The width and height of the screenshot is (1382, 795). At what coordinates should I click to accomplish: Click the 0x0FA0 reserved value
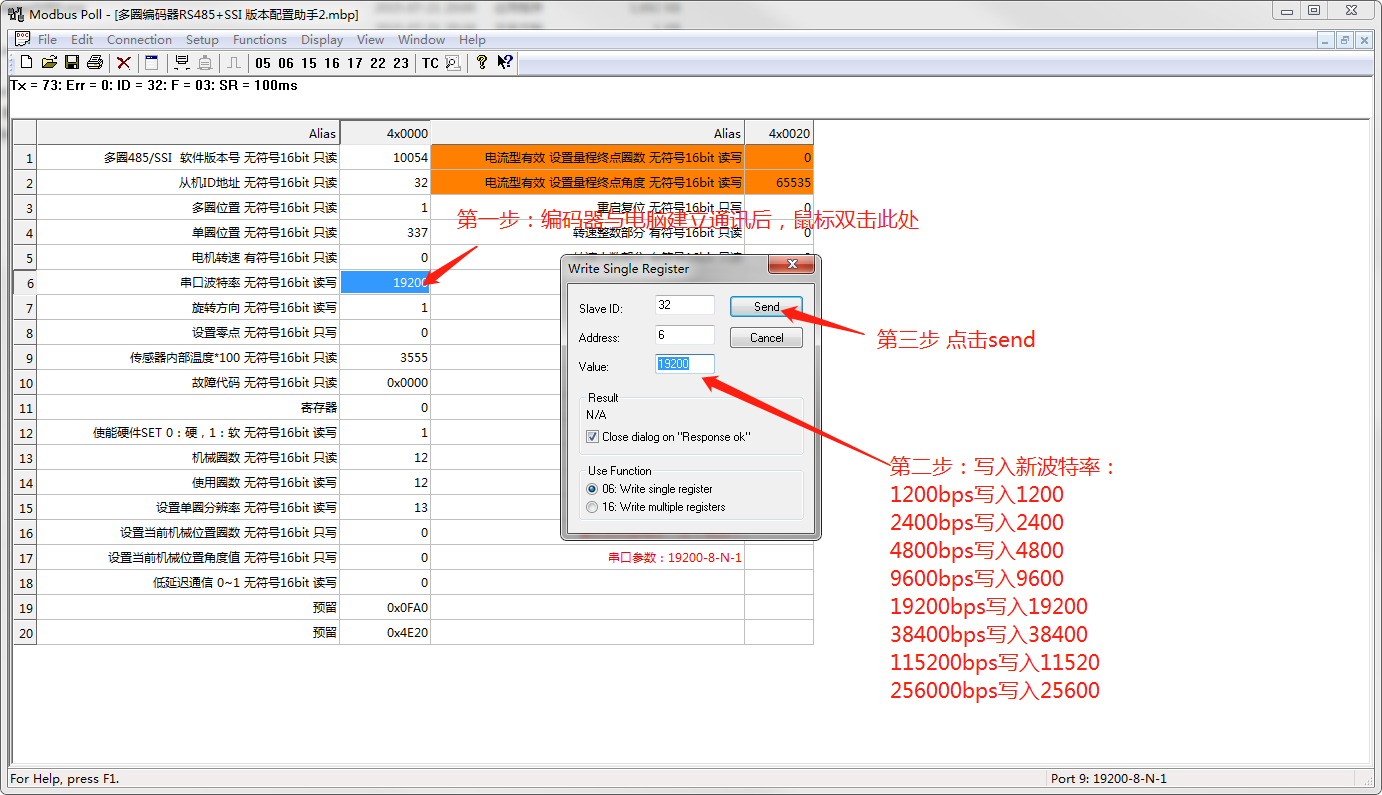click(x=385, y=607)
